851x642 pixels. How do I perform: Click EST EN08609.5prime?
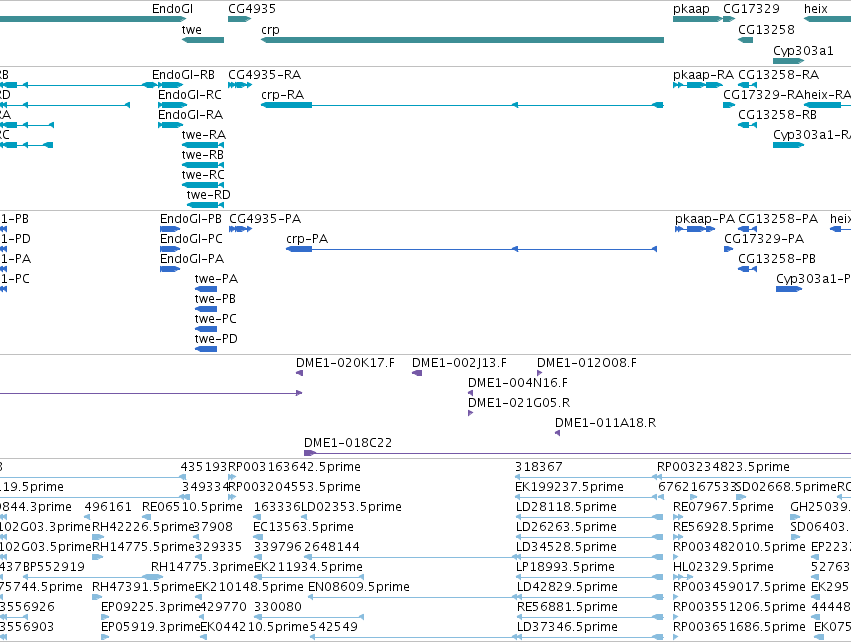point(411,597)
